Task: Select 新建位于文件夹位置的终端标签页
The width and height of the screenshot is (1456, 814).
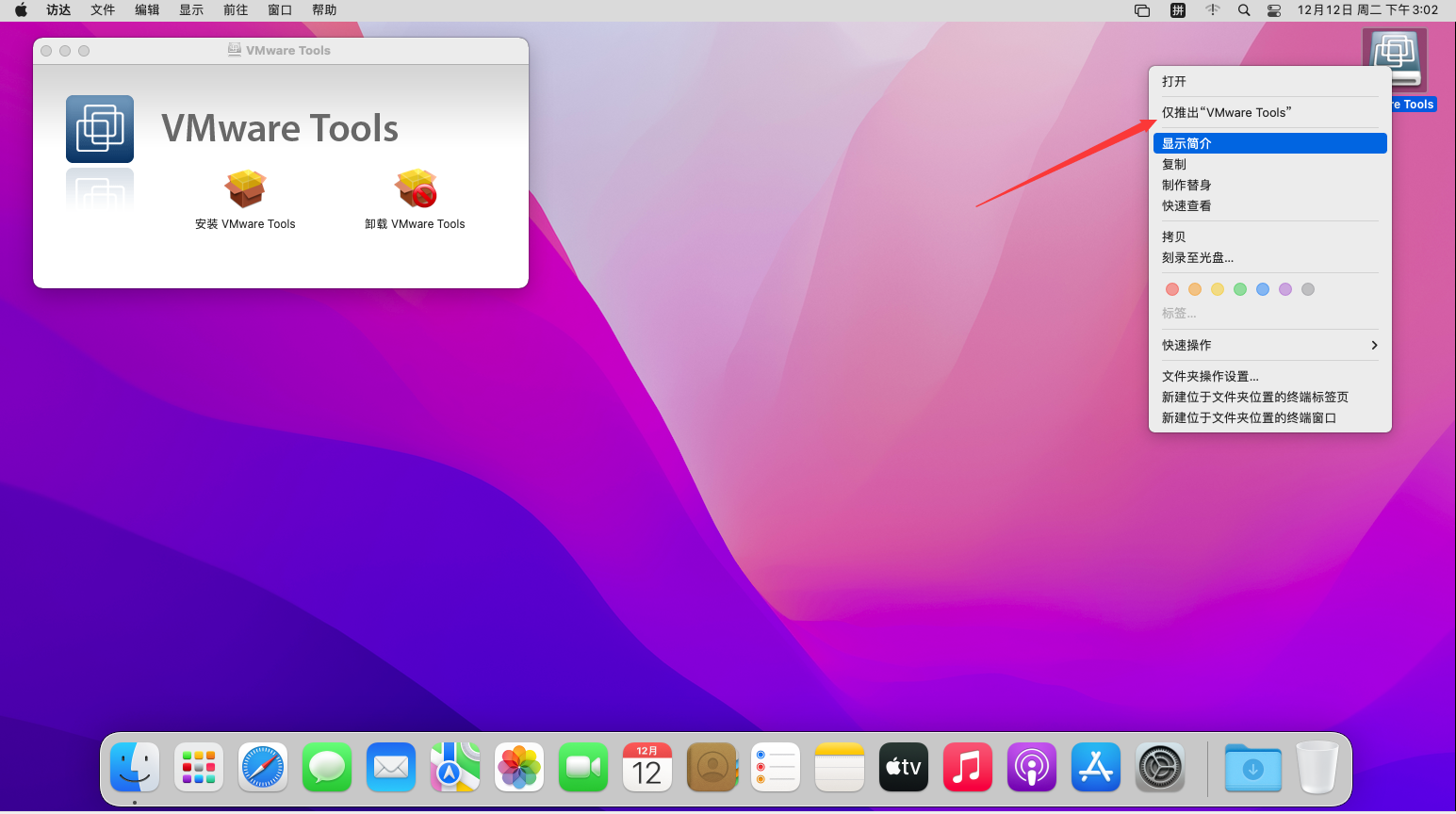Action: point(1270,398)
